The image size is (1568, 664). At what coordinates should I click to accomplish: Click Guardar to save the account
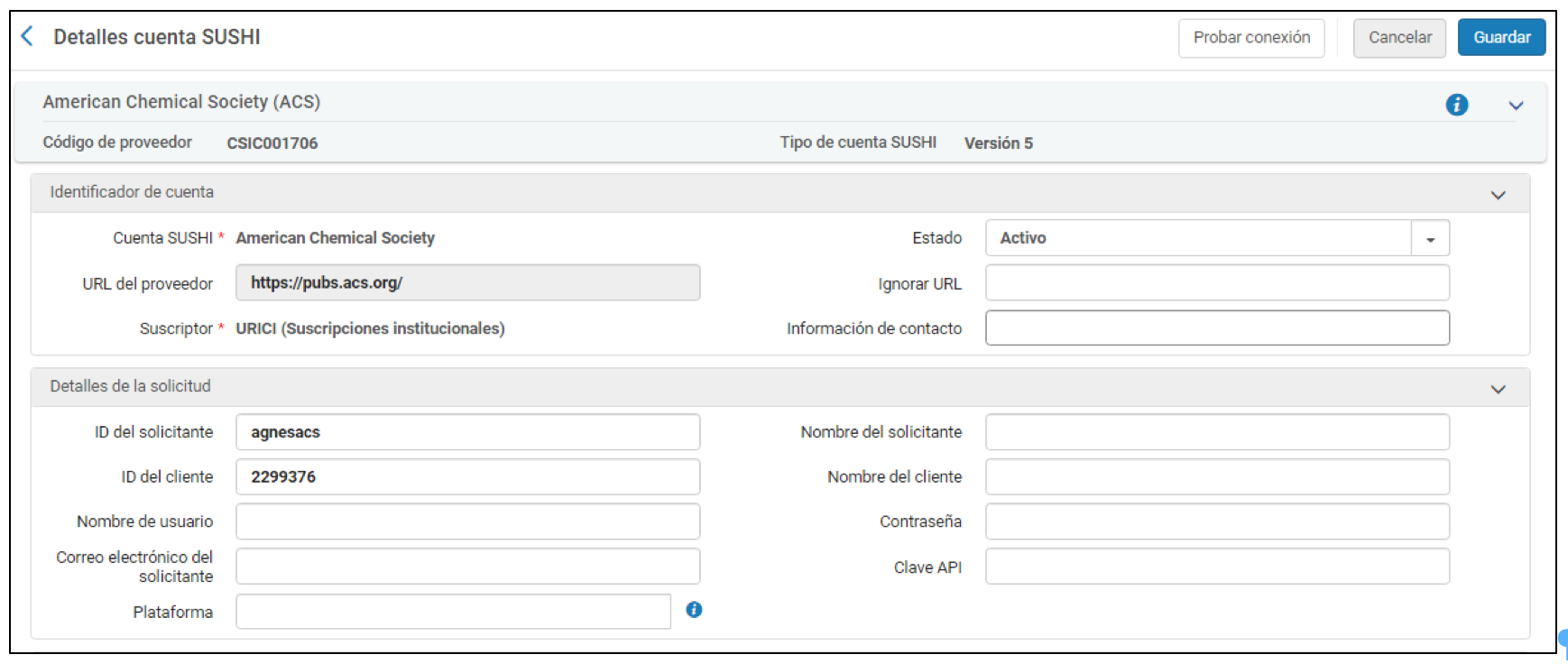coord(1501,38)
